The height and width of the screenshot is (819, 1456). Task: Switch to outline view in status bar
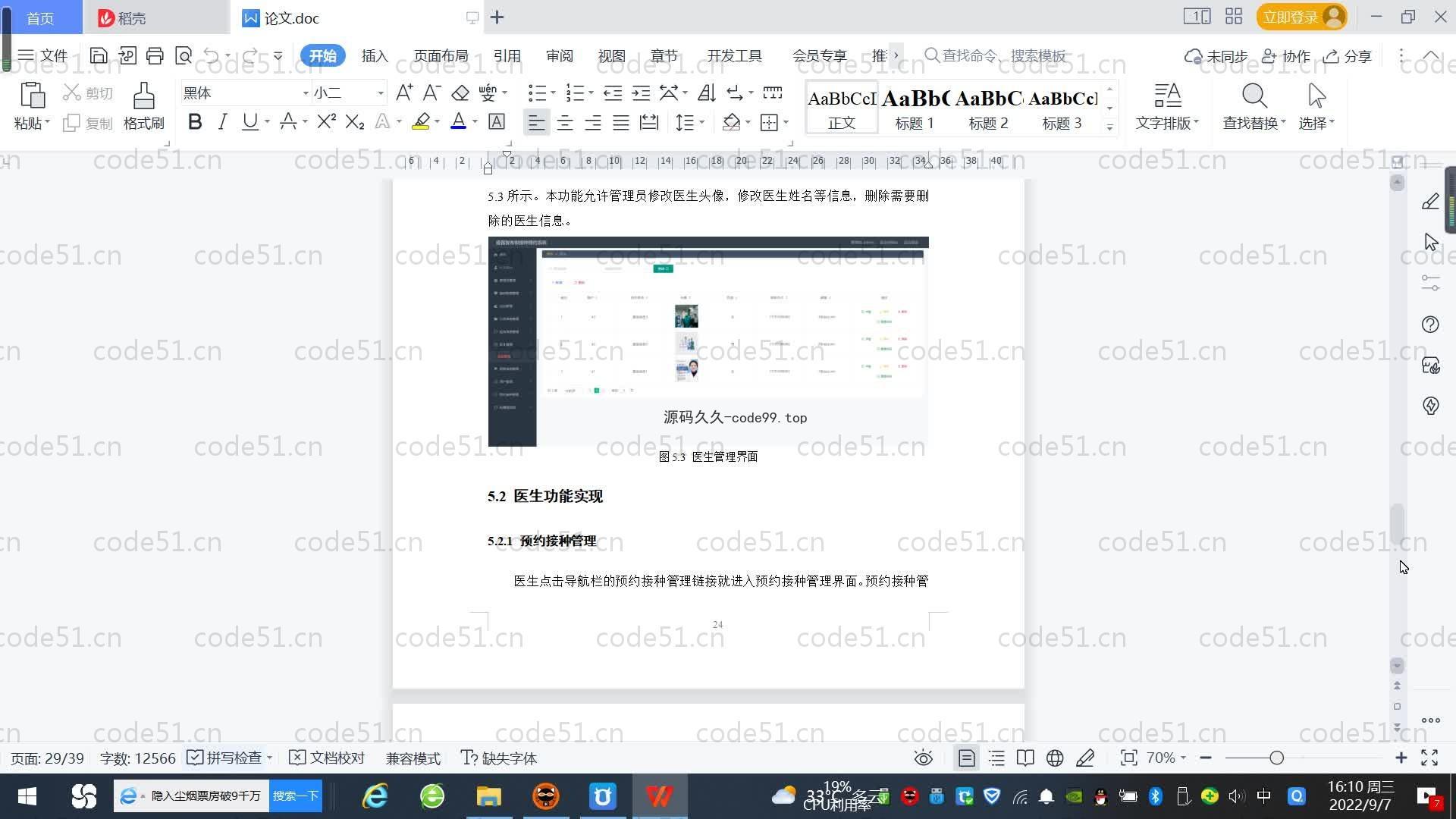tap(996, 758)
